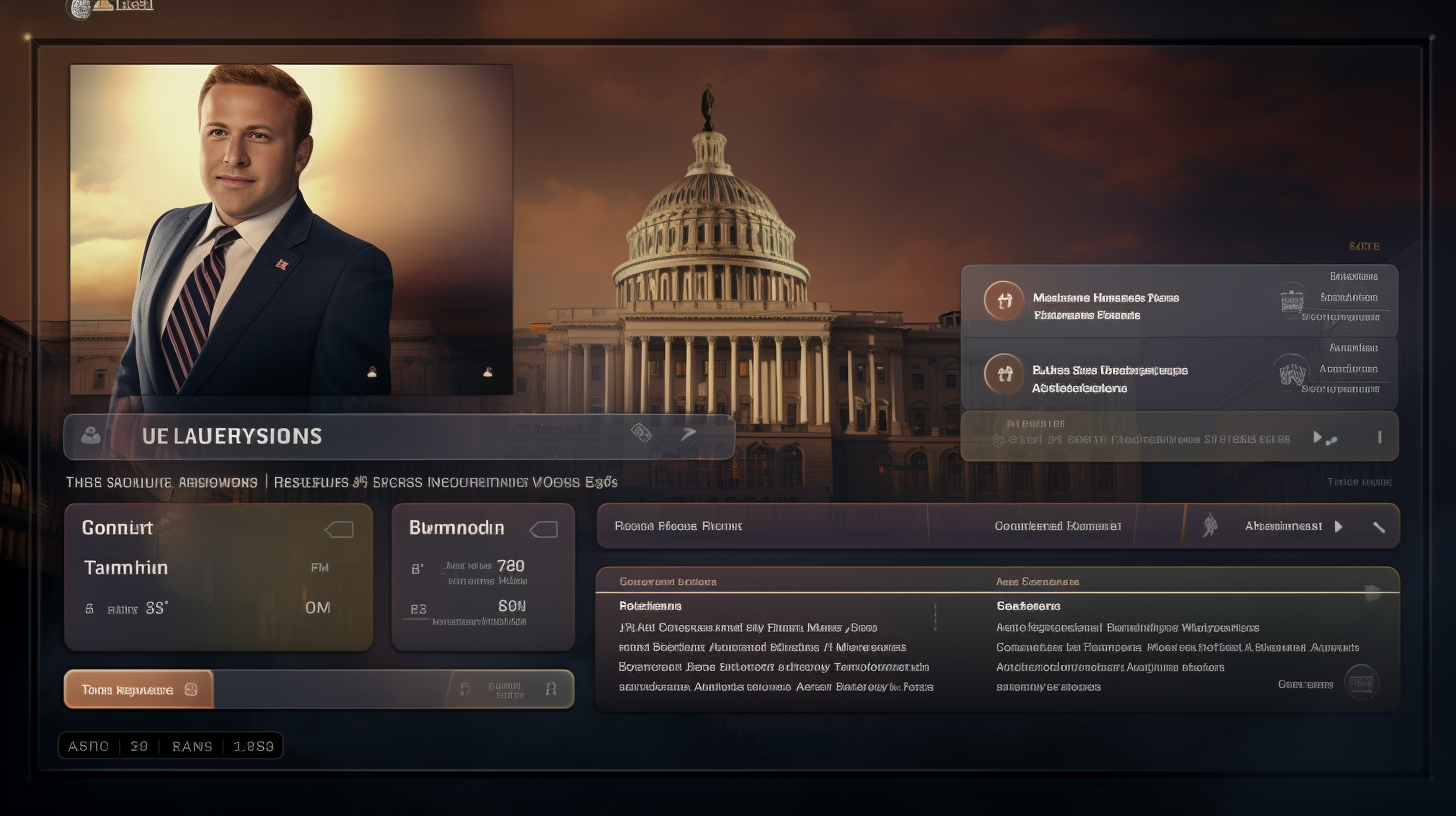Toggle the arrow tag on the Gonnurt panel
1456x816 pixels.
click(340, 528)
